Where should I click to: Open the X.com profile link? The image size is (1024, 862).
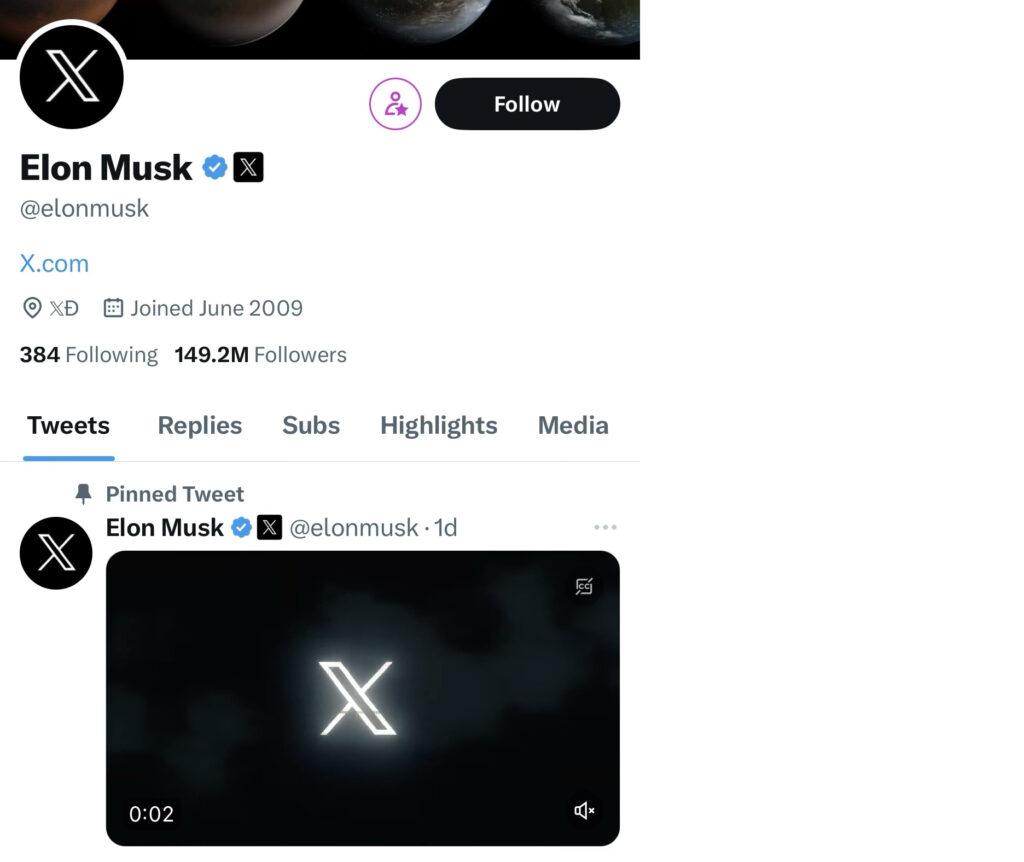[x=54, y=263]
